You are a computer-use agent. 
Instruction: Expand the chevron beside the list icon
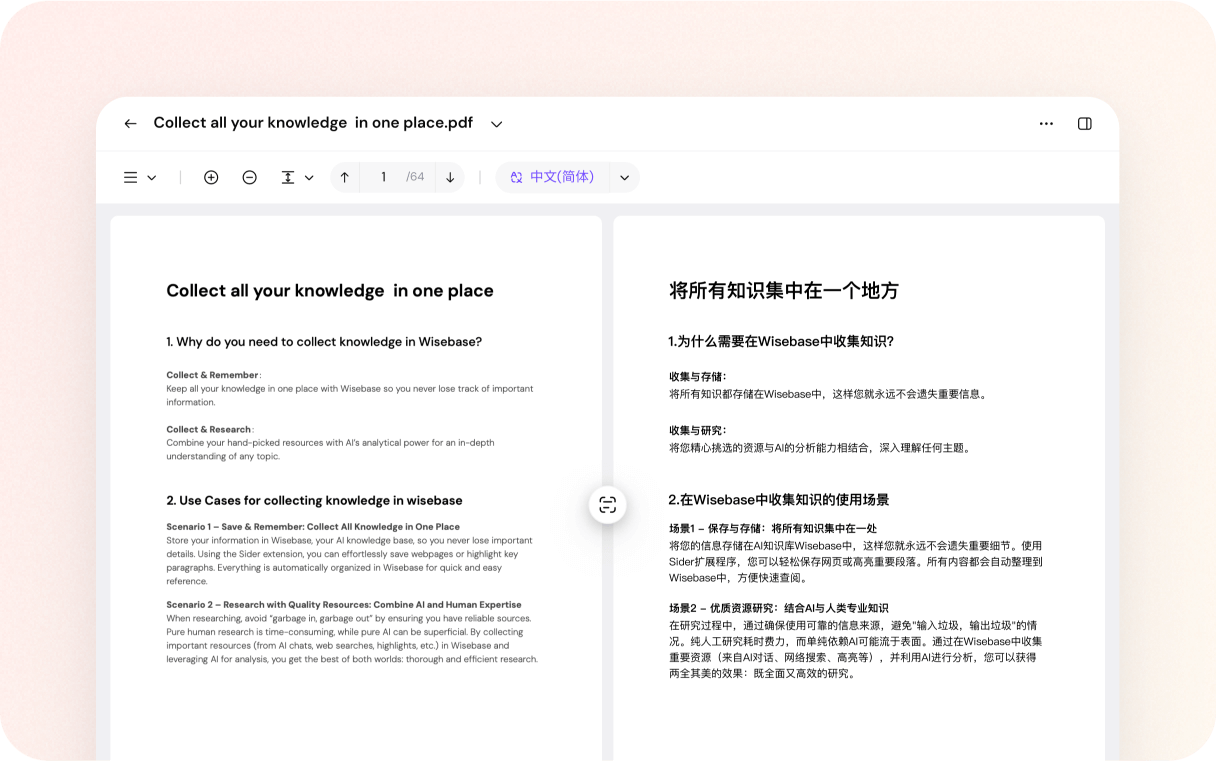pyautogui.click(x=152, y=178)
